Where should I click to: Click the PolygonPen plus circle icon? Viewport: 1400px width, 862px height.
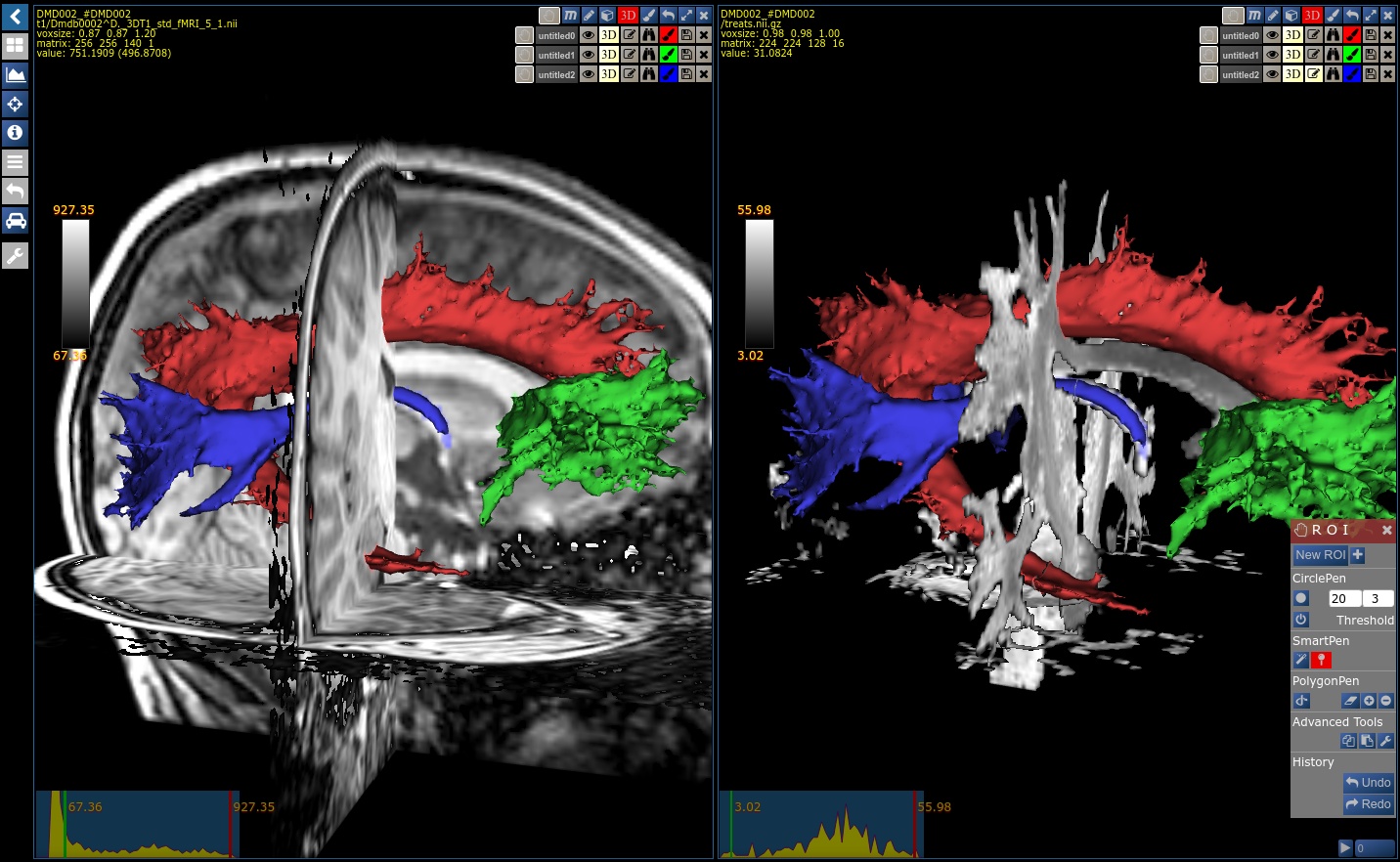1369,701
